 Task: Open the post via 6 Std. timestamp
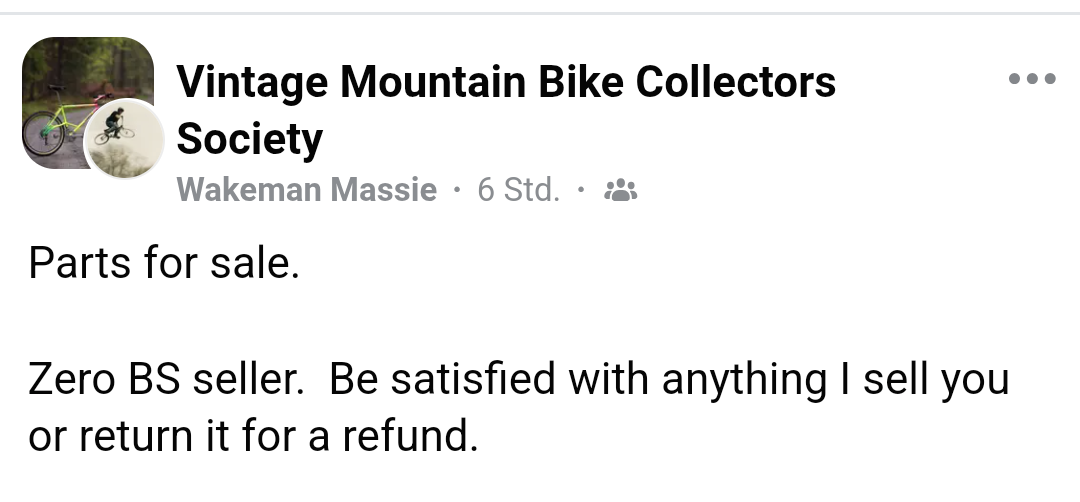[x=518, y=190]
